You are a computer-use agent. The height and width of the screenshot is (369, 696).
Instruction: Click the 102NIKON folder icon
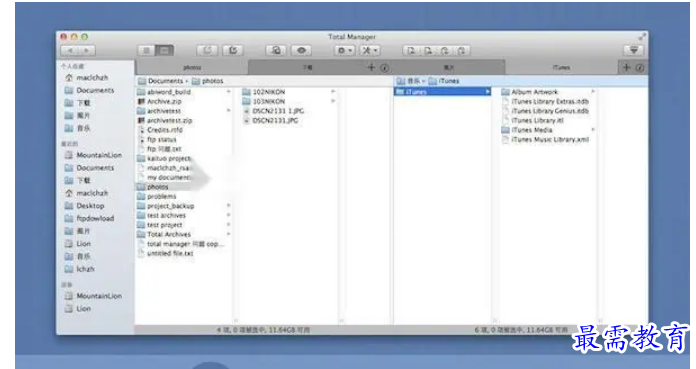[x=246, y=92]
